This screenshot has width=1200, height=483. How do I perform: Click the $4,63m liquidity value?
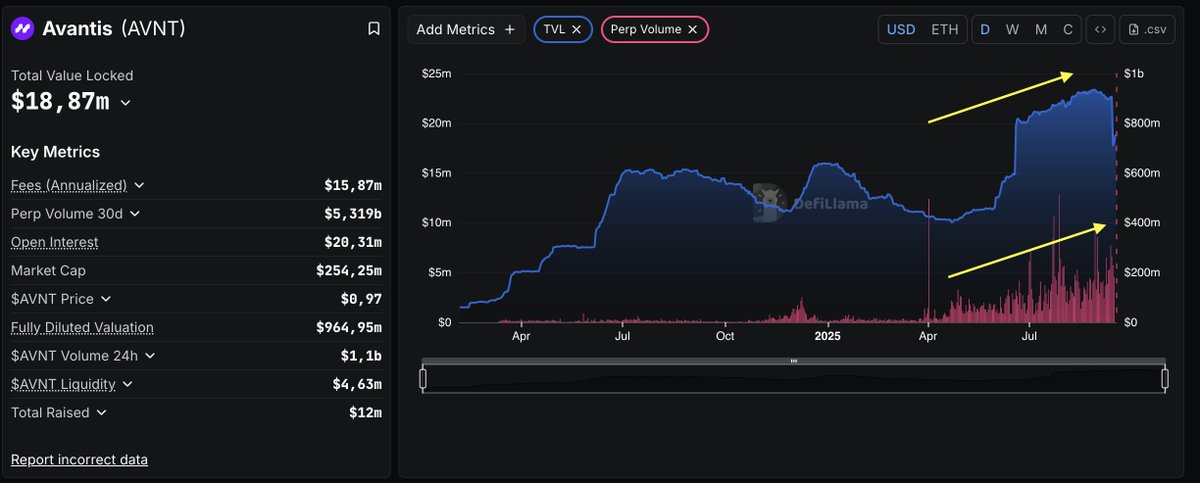[x=357, y=384]
